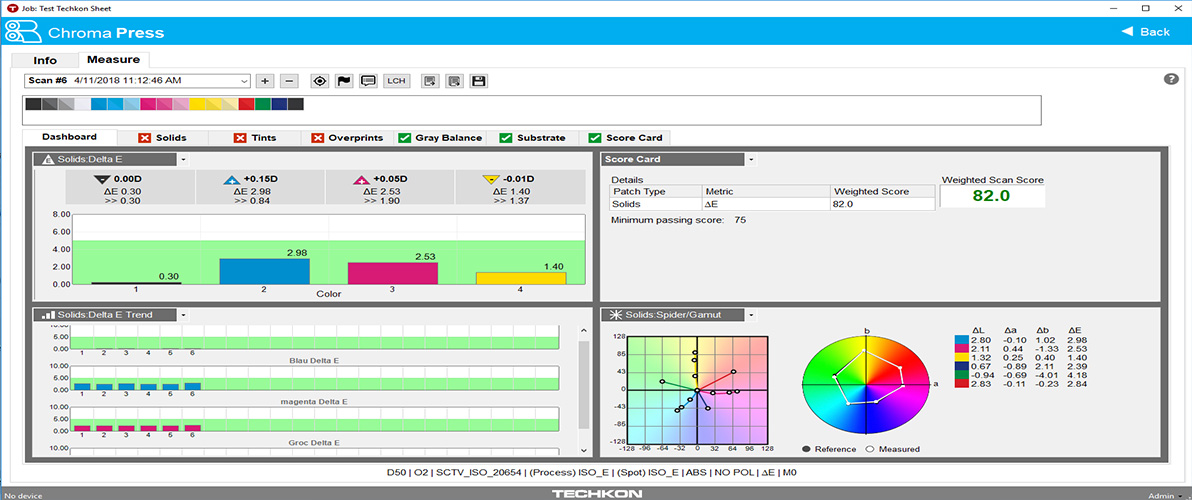This screenshot has height=500, width=1192.
Task: Select the solid magenta patch in color strip
Action: pos(147,103)
